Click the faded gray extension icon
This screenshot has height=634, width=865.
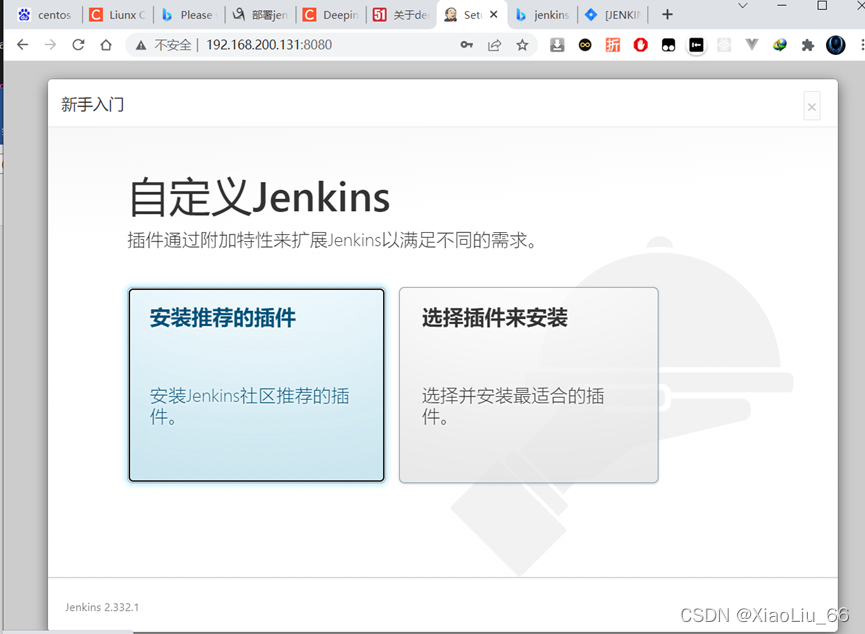(x=724, y=45)
